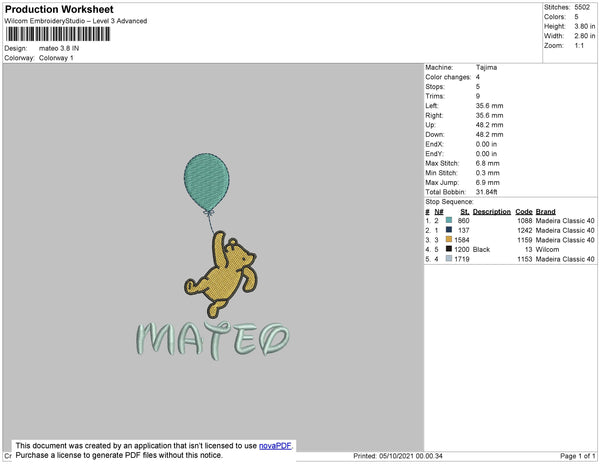Screen dimensions: 600x464
Task: Click the barcode under the worksheet title
Action: (x=58, y=34)
